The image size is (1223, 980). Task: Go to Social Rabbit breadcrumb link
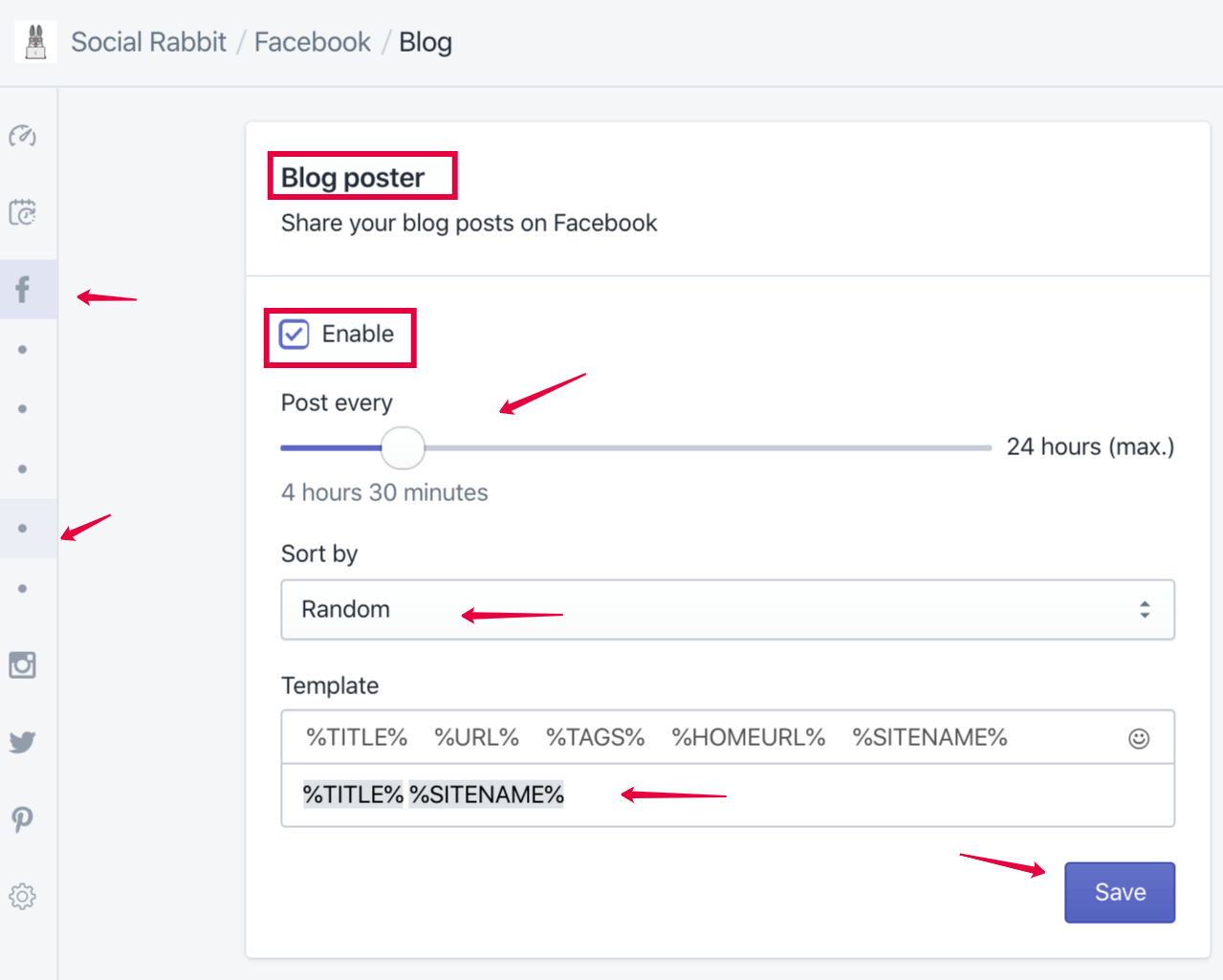(x=148, y=42)
